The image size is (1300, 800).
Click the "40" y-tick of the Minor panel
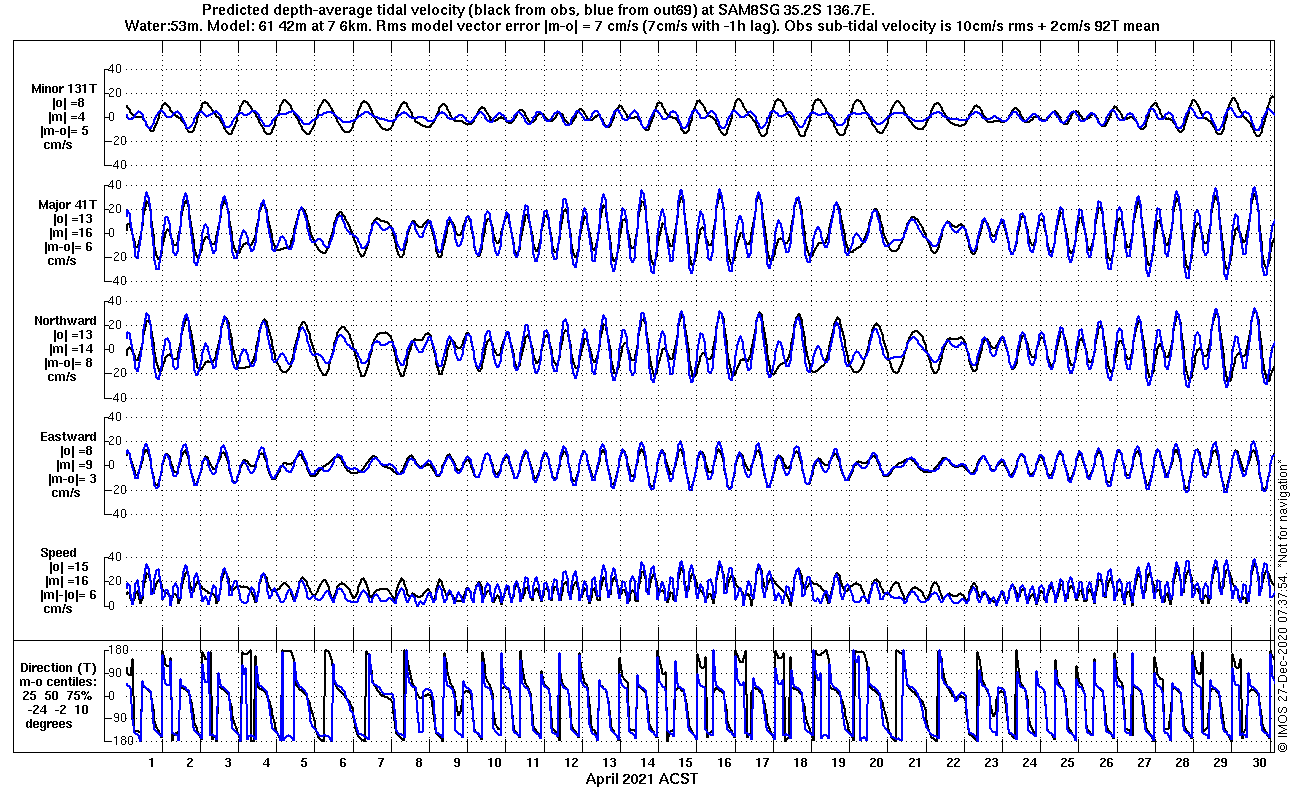pyautogui.click(x=114, y=68)
